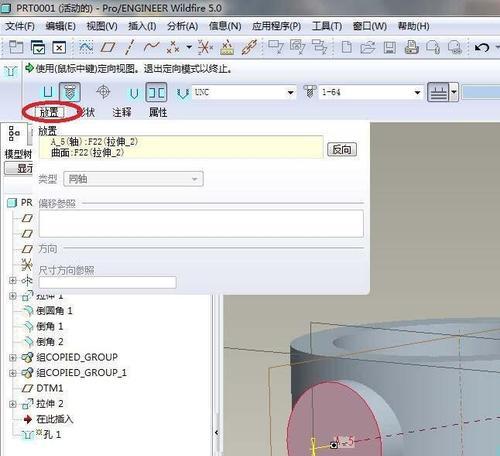Click the model tree tab icon
Screen dimensions: 500x456
[14, 133]
